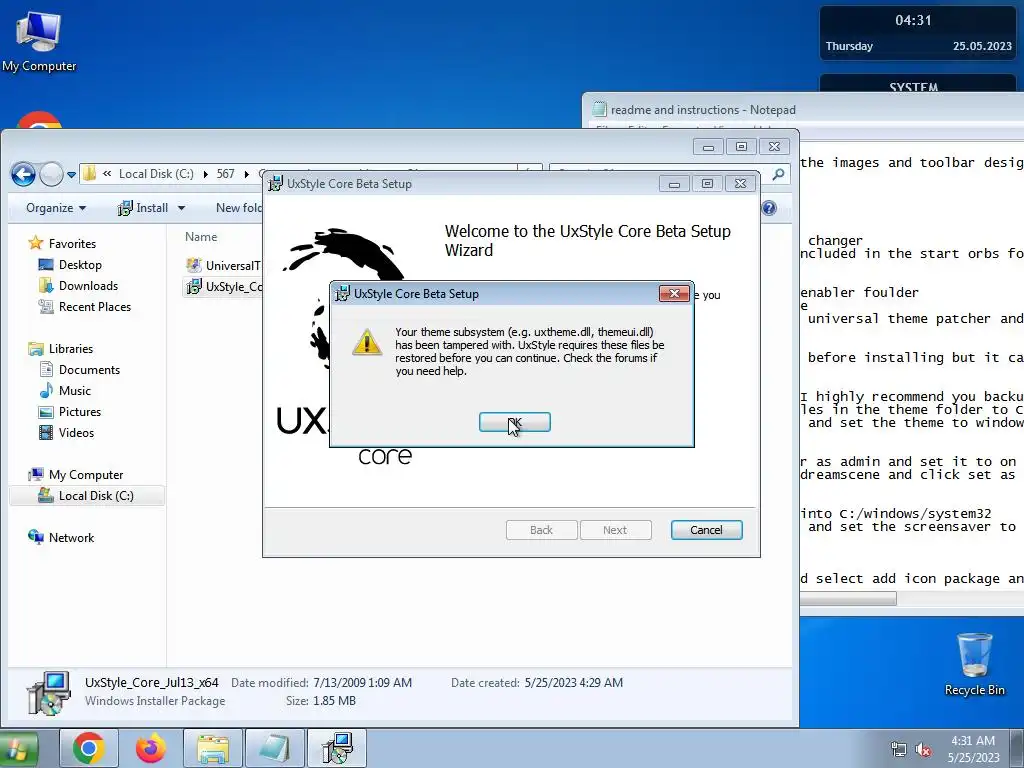Click the network tray icon
Screen dimensions: 1024x768
coord(899,750)
